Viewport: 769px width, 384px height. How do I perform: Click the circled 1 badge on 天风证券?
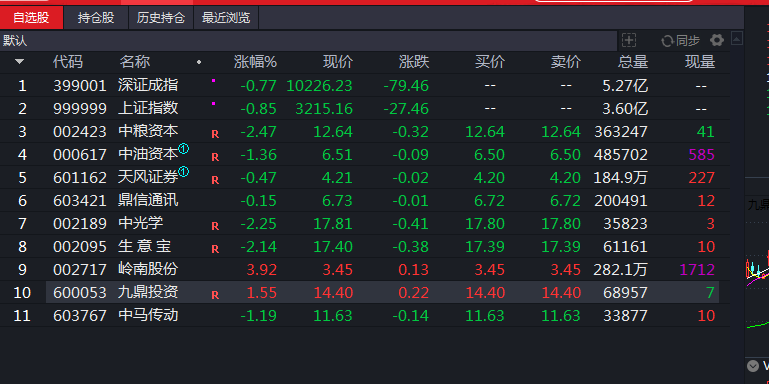(183, 171)
